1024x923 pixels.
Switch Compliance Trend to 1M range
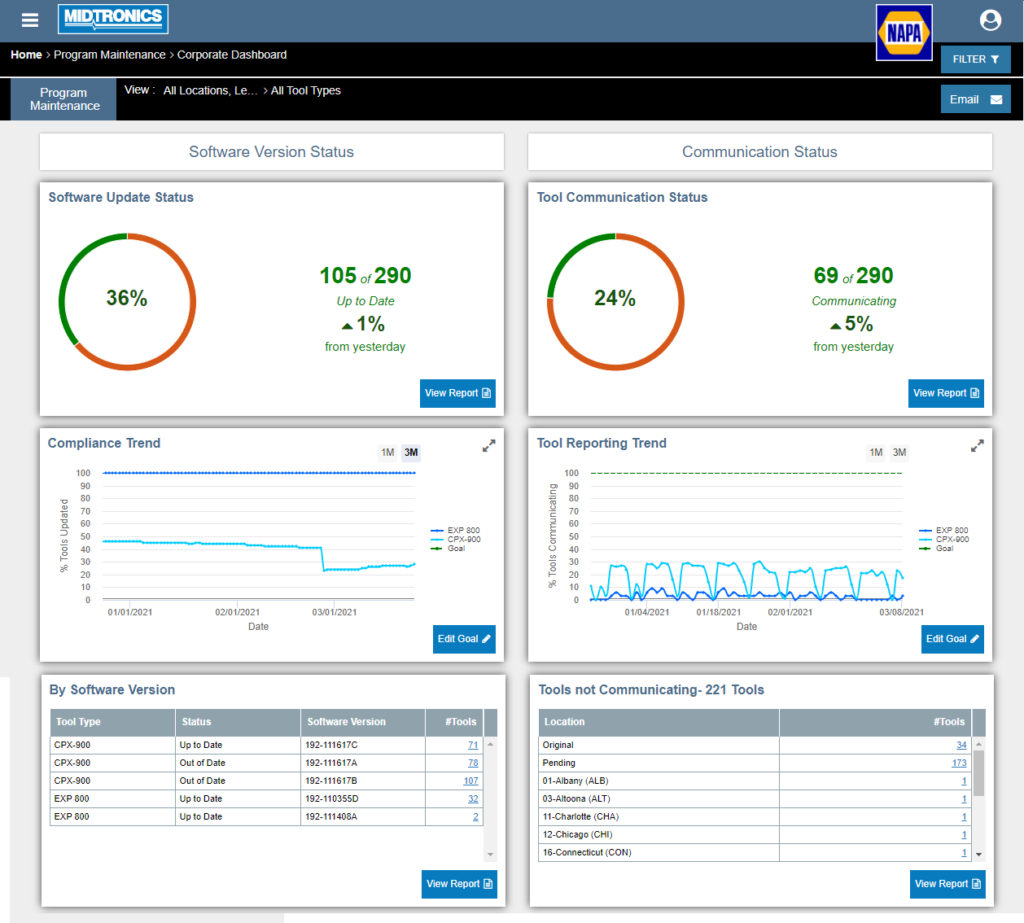(x=387, y=452)
